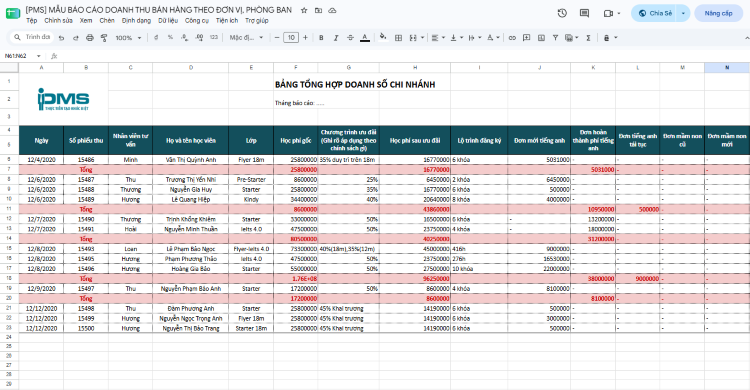
Task: Merge cells icon
Action: tap(413, 37)
